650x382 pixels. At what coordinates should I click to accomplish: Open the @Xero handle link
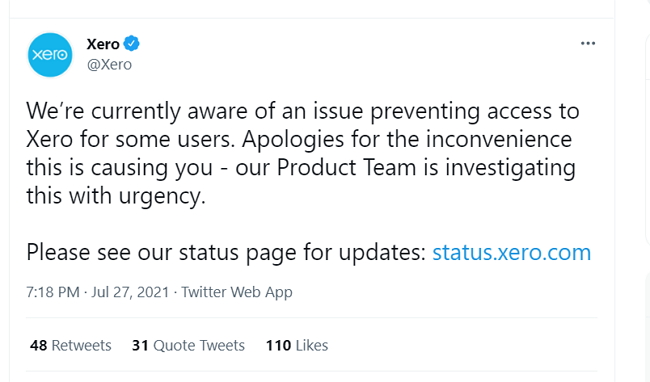pyautogui.click(x=109, y=65)
